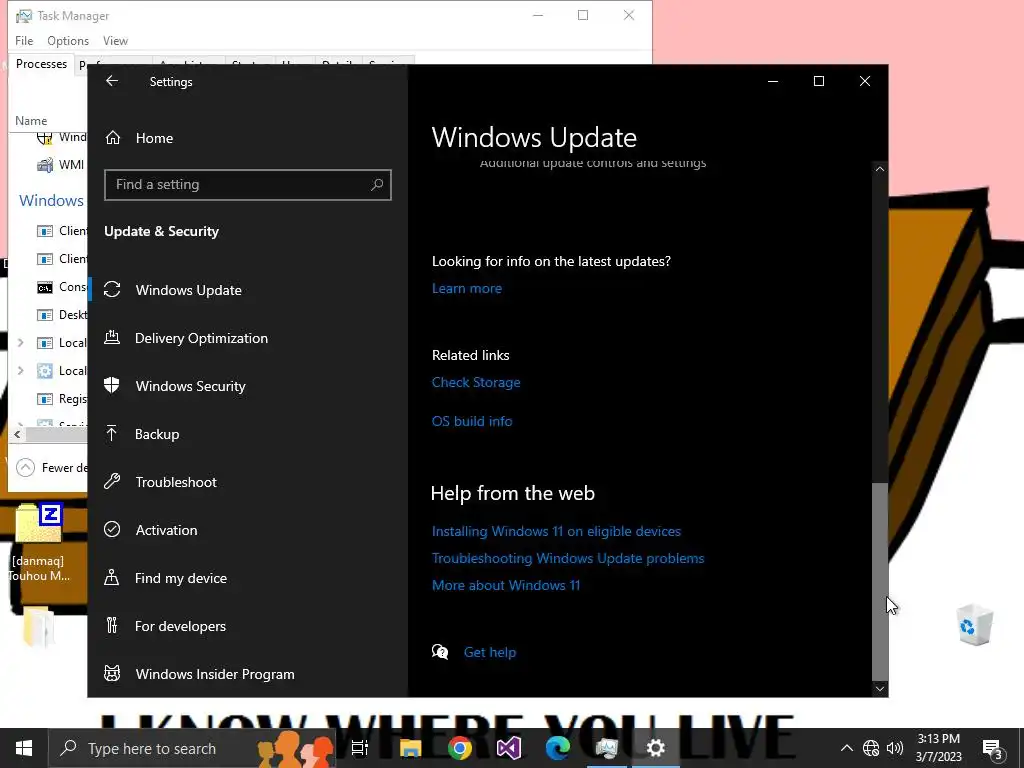Click the Get help link text
This screenshot has width=1024, height=768.
pyautogui.click(x=490, y=652)
